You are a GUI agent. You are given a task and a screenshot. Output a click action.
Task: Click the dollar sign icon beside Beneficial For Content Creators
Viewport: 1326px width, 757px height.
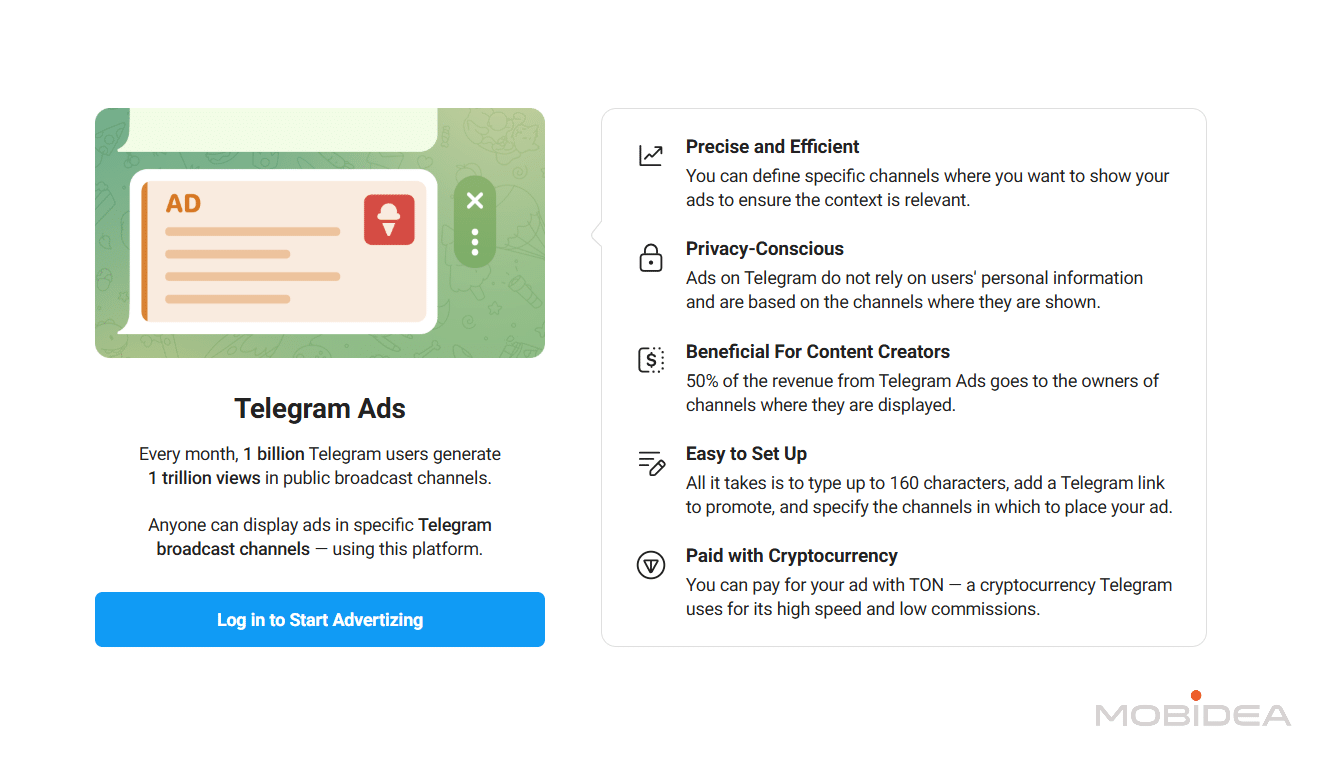pos(651,360)
